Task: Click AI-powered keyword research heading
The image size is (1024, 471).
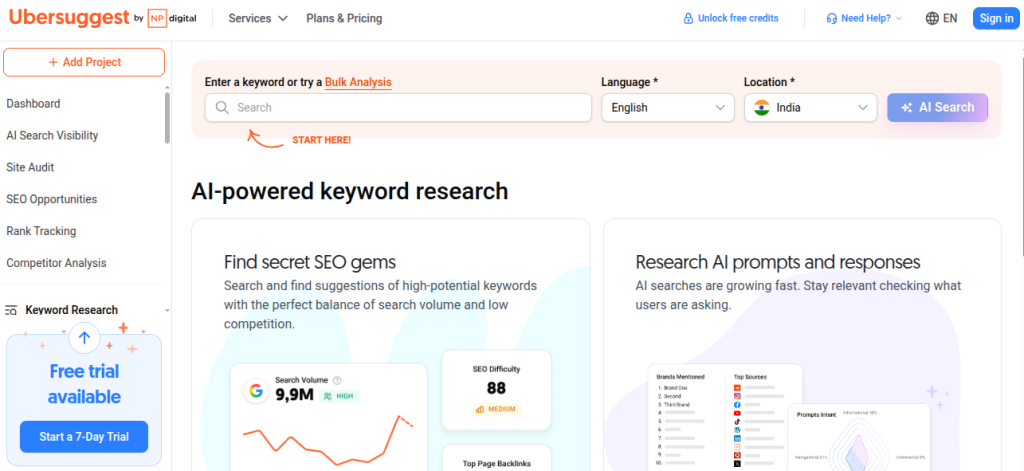Action: click(x=349, y=191)
